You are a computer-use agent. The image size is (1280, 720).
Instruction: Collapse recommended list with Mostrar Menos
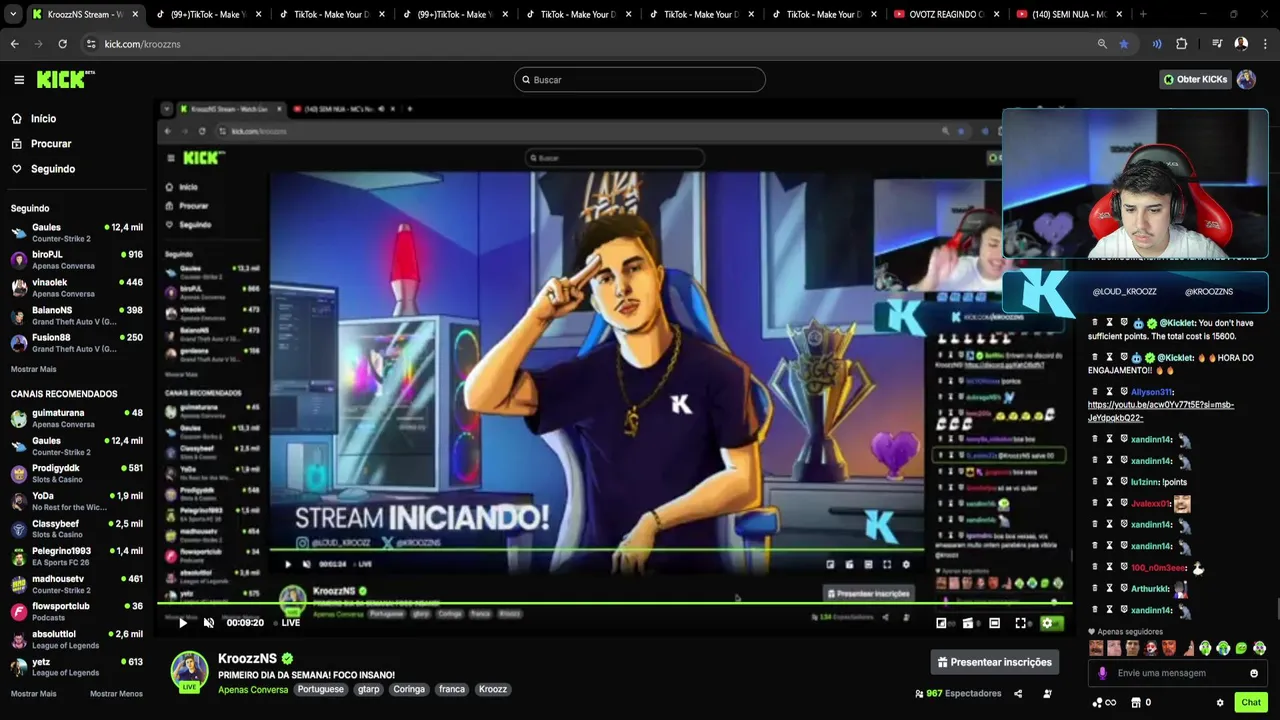click(x=116, y=694)
